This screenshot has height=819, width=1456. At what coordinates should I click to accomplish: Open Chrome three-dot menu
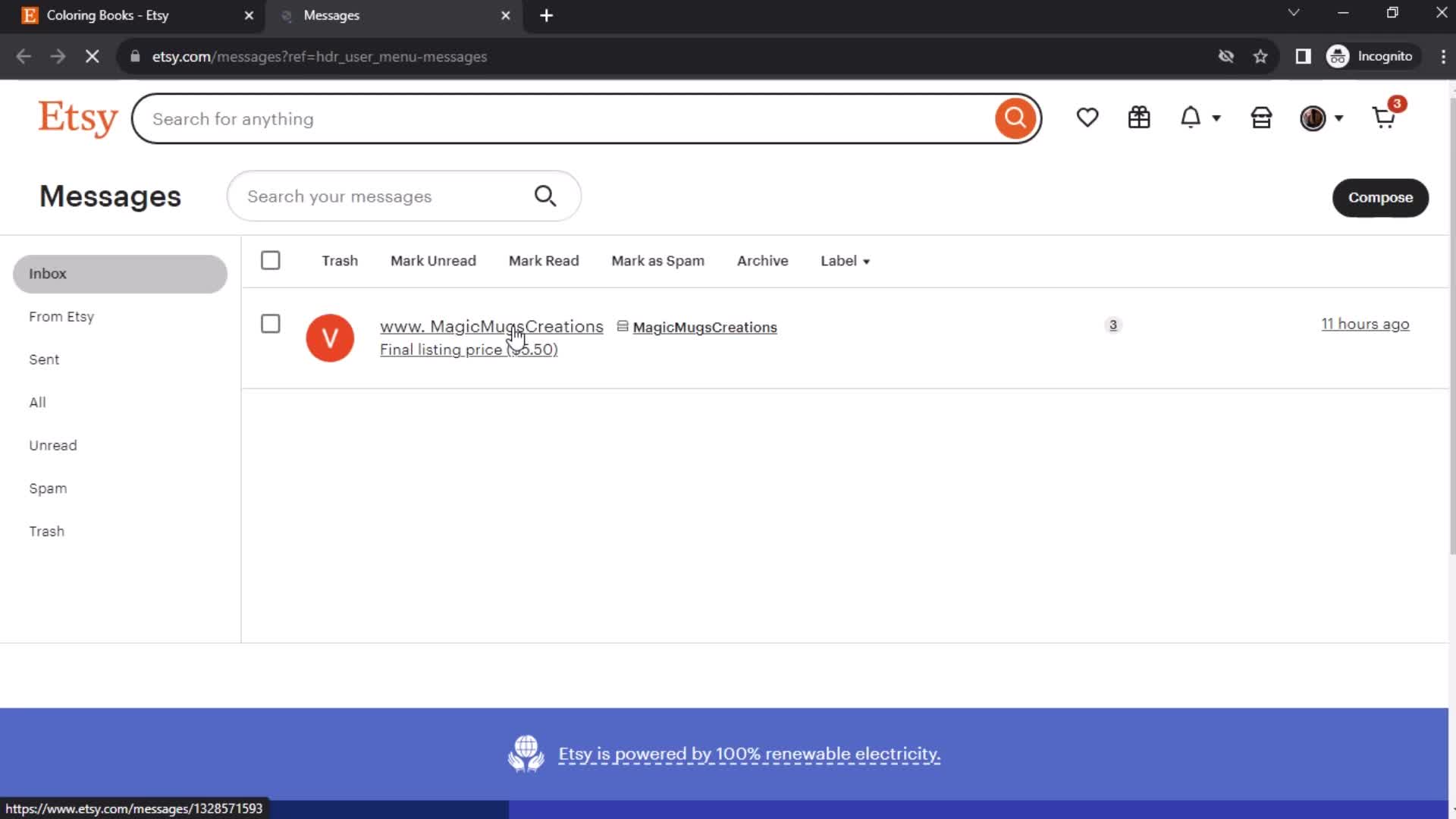1443,57
